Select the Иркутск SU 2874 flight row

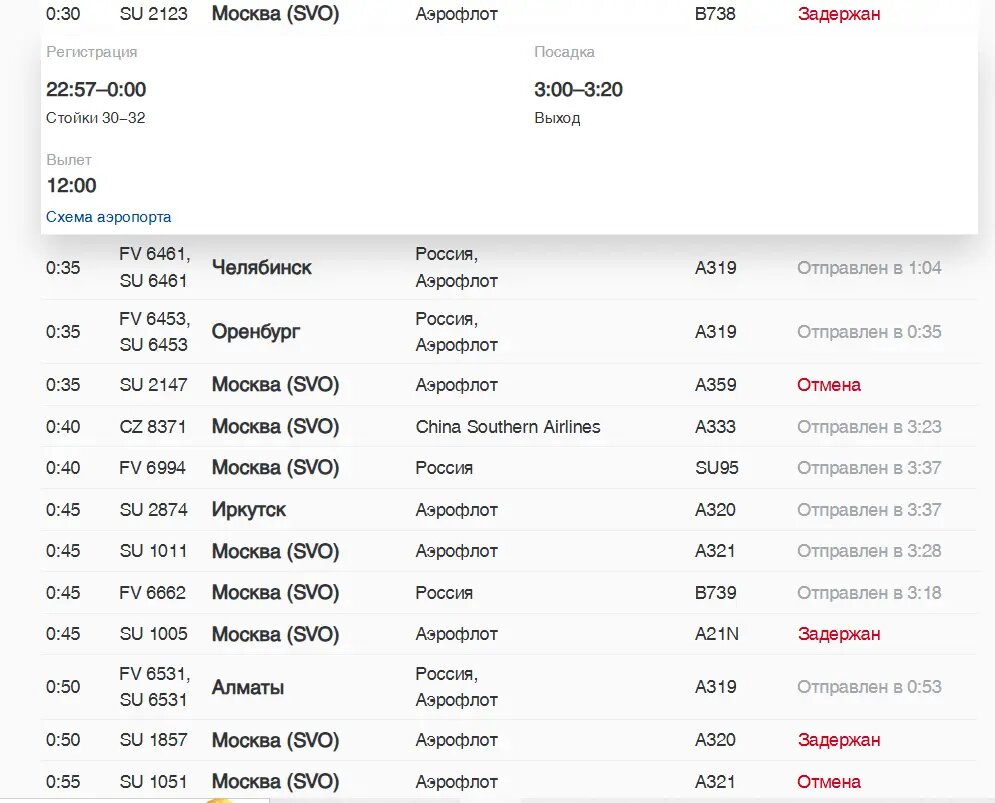509,510
